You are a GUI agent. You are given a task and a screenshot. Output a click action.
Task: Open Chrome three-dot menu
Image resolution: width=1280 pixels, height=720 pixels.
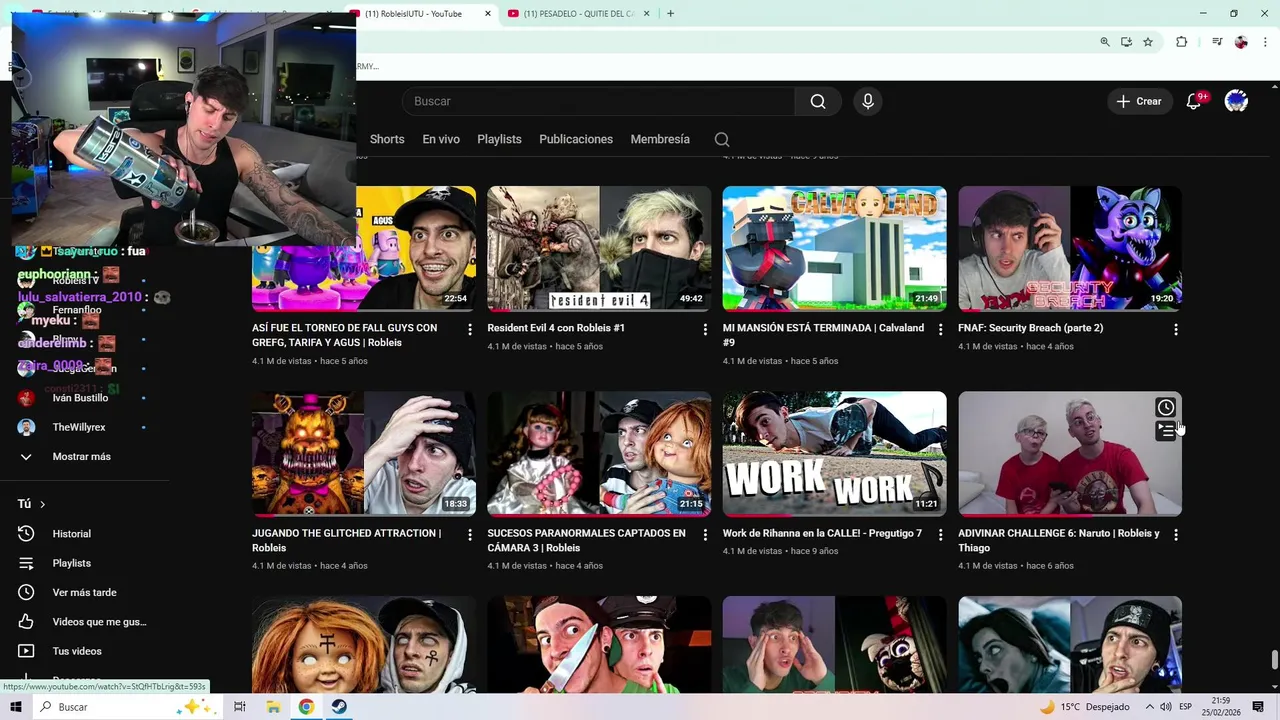click(x=1265, y=42)
